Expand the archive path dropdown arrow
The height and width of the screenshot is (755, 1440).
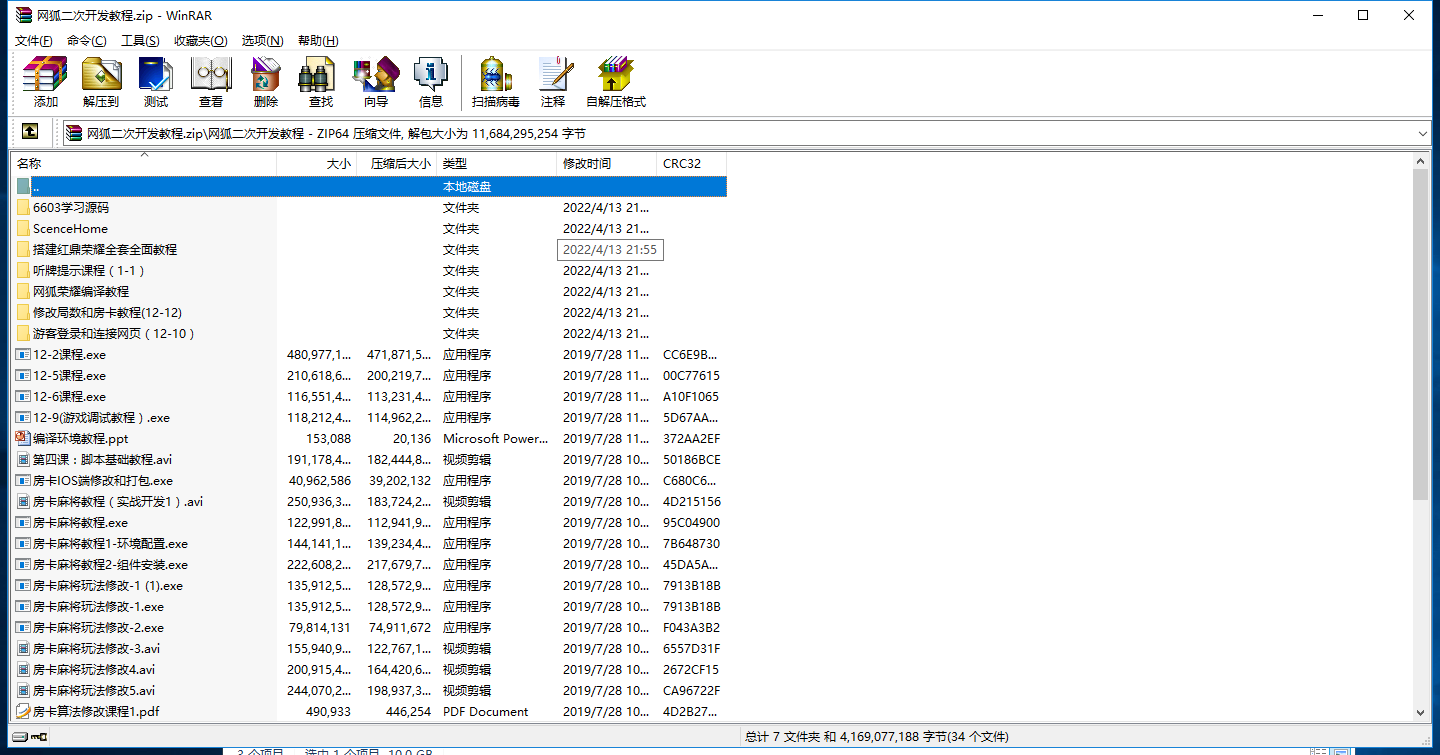pyautogui.click(x=1422, y=133)
